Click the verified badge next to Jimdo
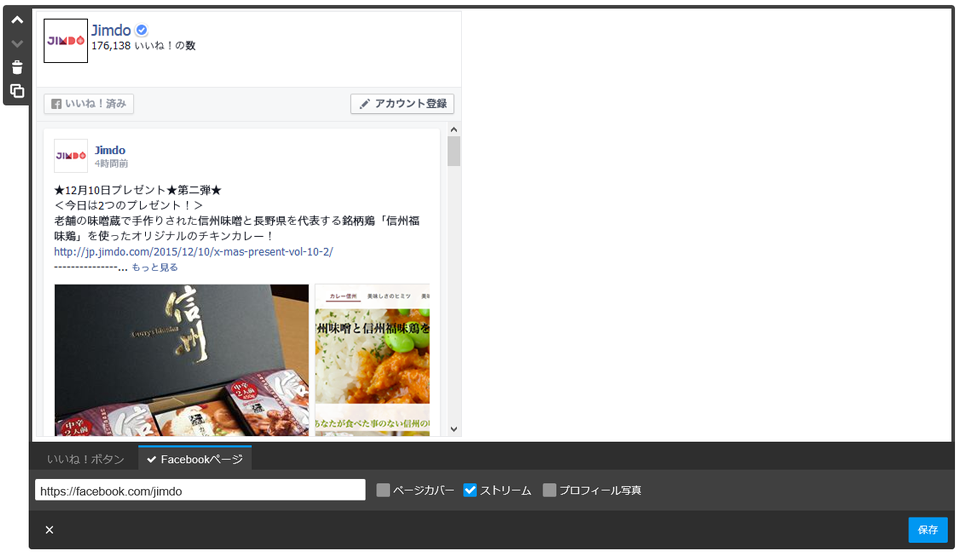Screen dimensions: 960x555 [141, 30]
